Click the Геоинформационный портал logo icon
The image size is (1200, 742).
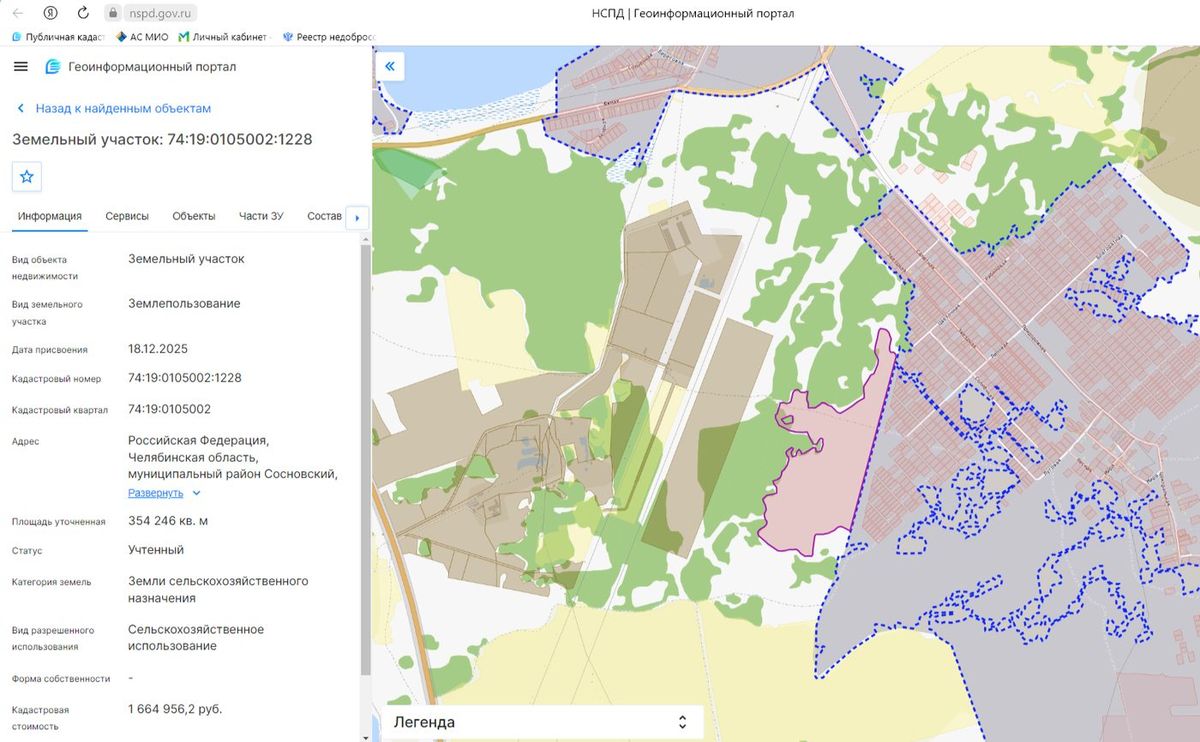click(53, 67)
